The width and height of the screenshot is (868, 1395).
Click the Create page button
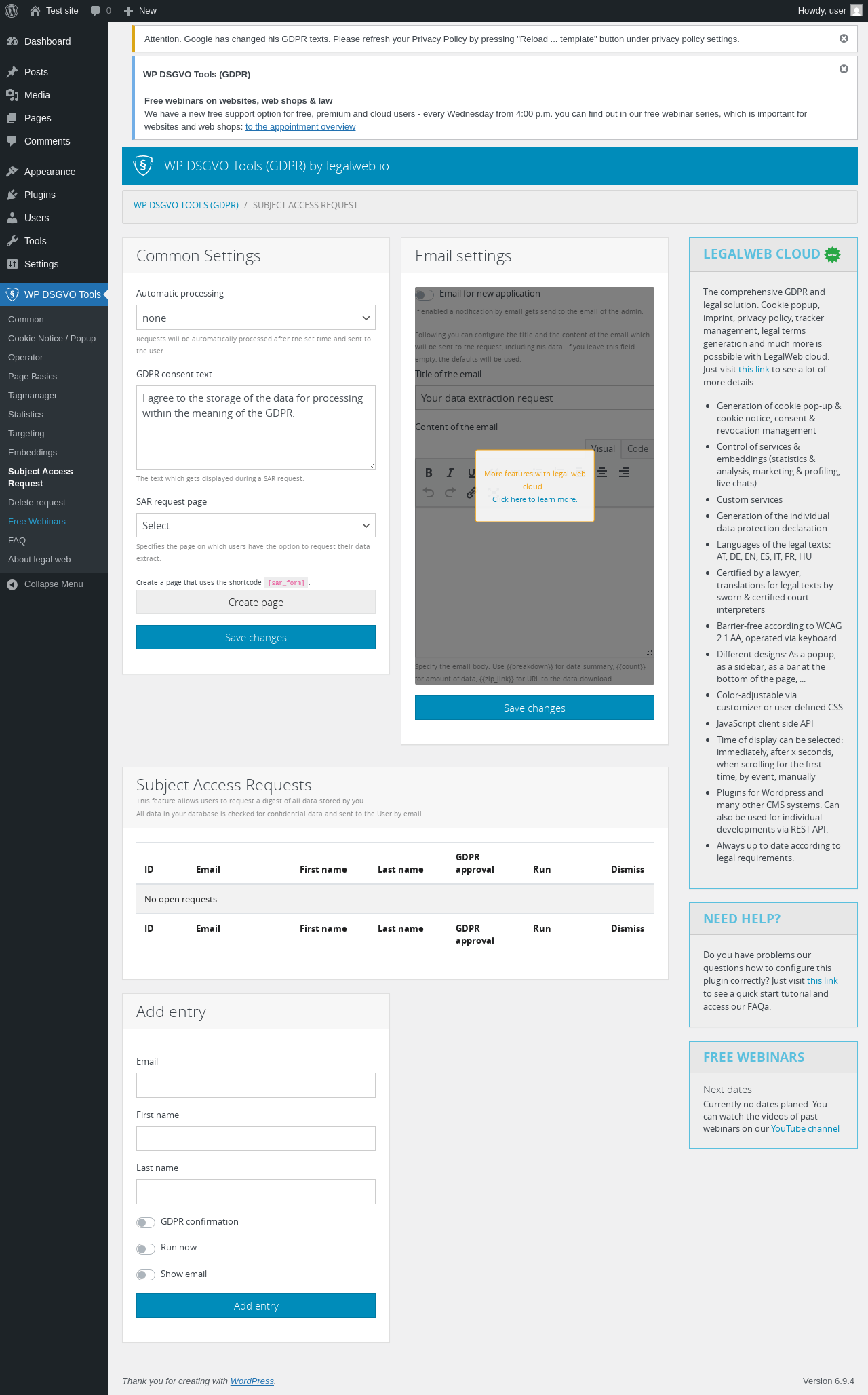[x=256, y=602]
